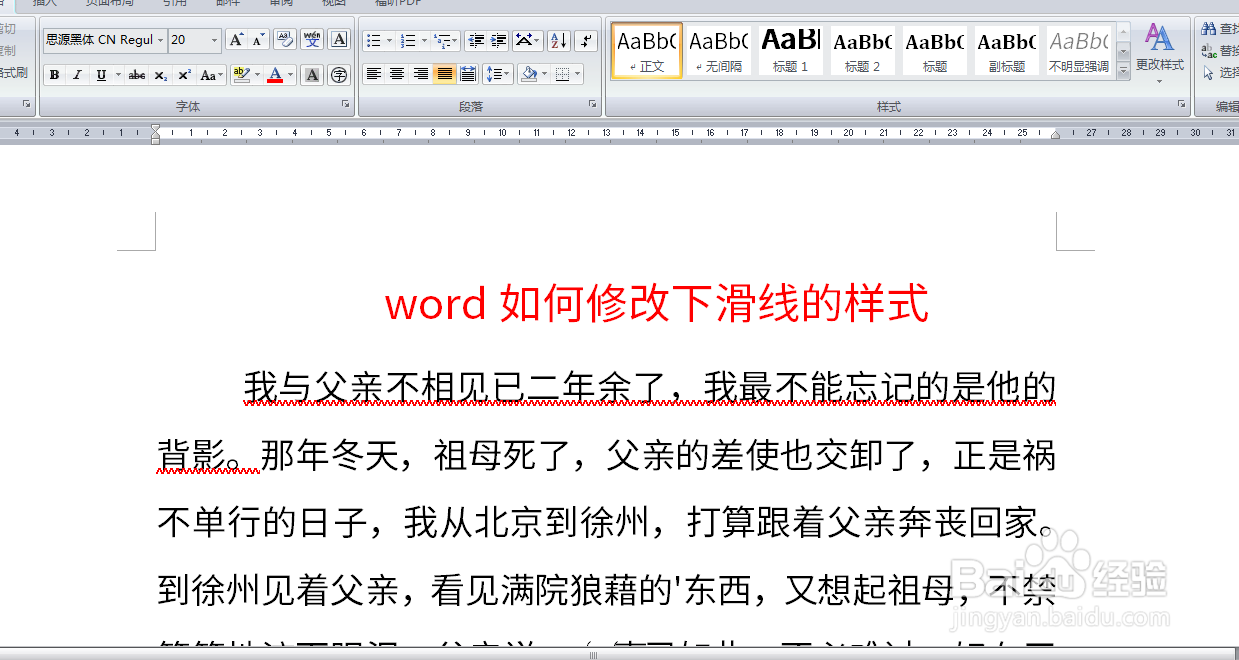Viewport: 1239px width, 660px height.
Task: Align text to the left
Action: pos(373,74)
